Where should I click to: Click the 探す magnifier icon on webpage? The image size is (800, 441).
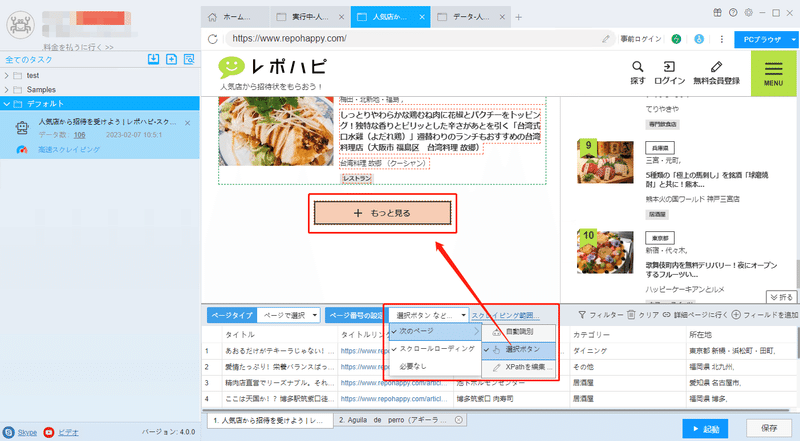coord(638,67)
